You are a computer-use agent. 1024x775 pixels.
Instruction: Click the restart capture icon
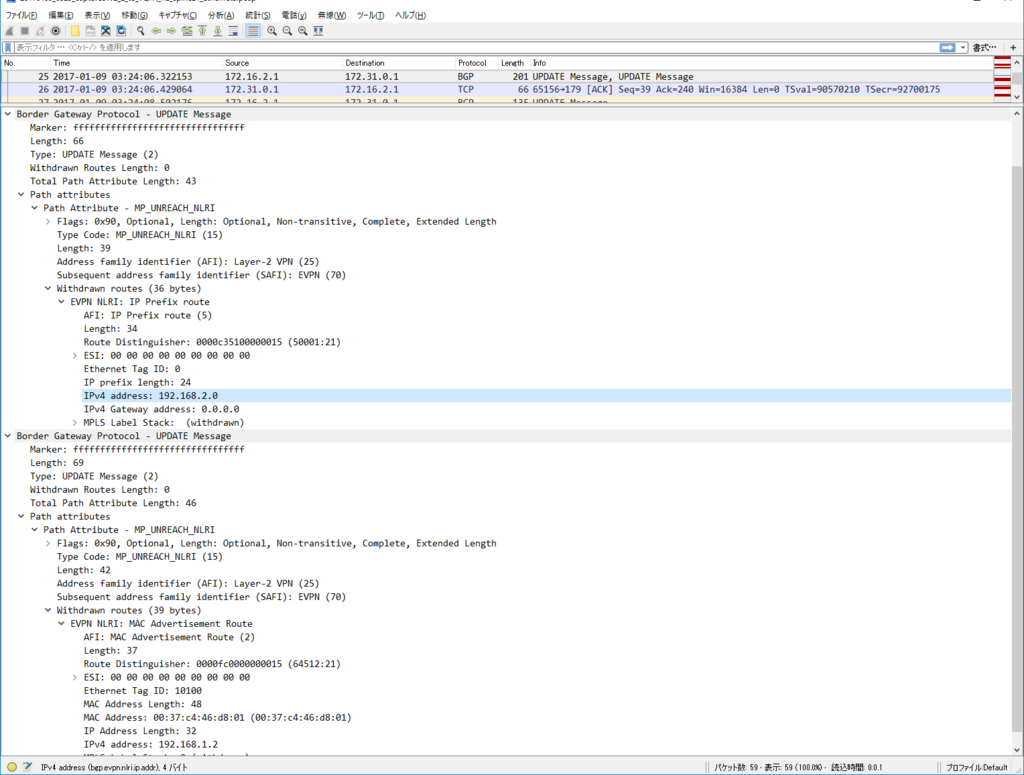coord(40,31)
